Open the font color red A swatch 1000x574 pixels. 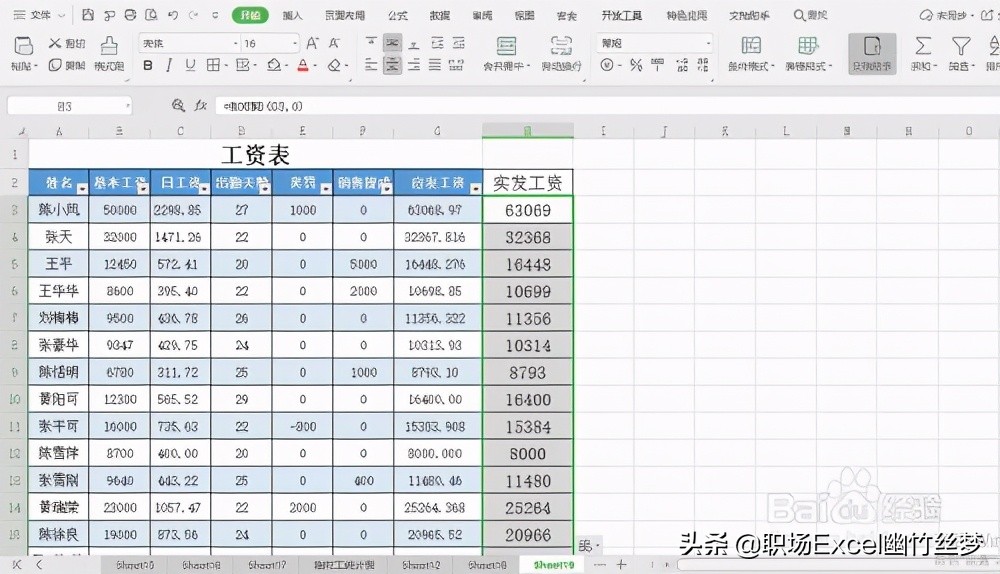point(303,65)
